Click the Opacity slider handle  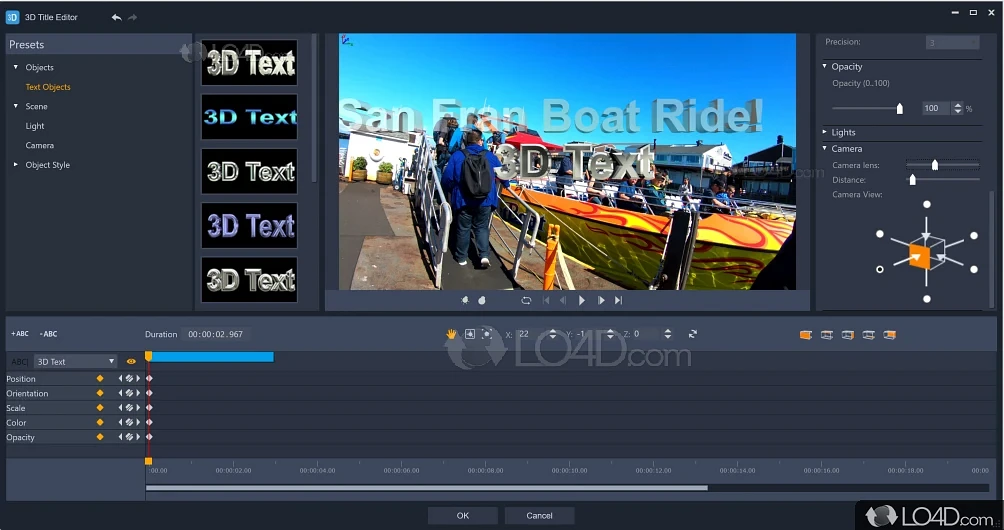(899, 108)
